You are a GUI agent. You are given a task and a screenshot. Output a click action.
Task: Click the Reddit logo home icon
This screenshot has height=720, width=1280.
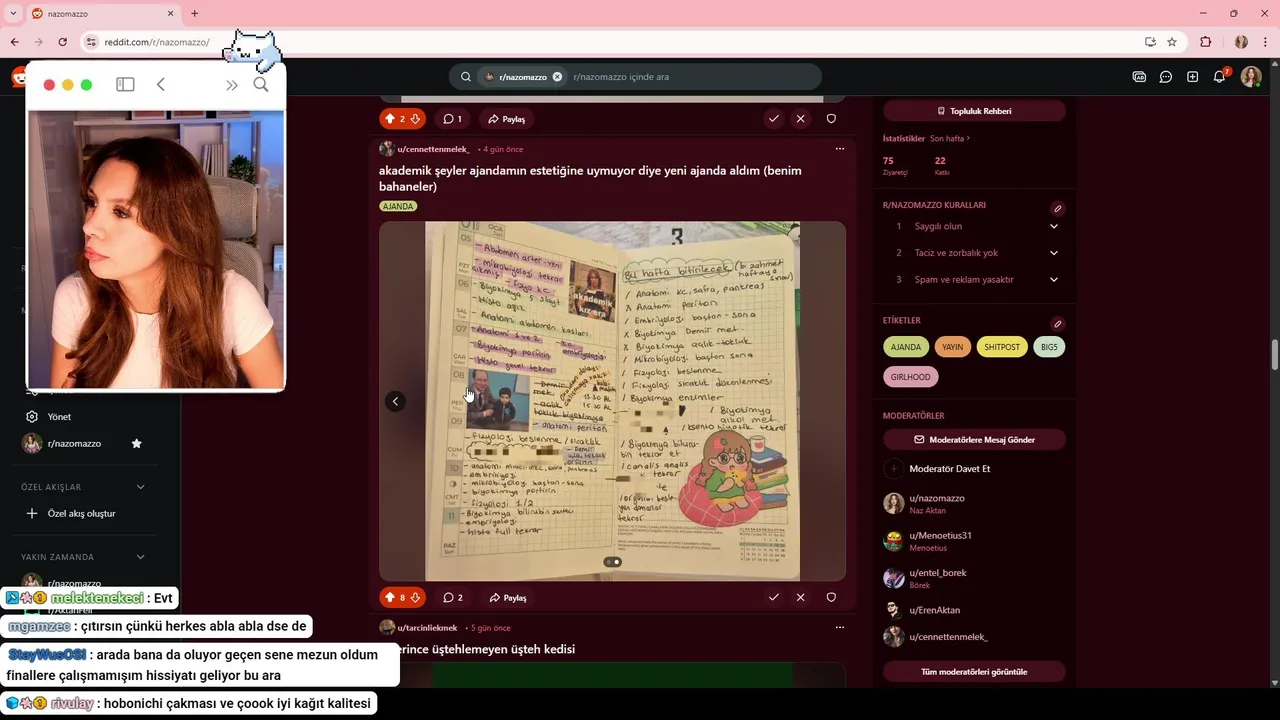[19, 77]
